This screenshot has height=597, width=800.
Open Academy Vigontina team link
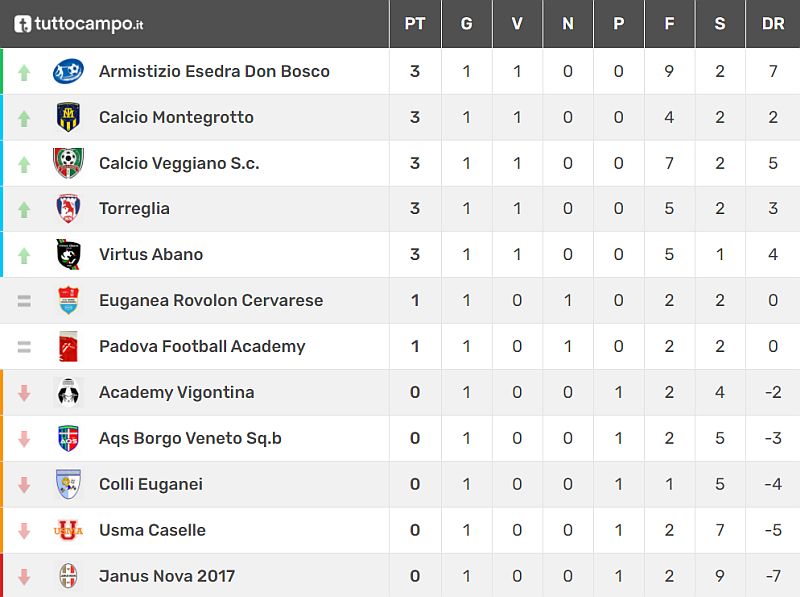point(176,393)
